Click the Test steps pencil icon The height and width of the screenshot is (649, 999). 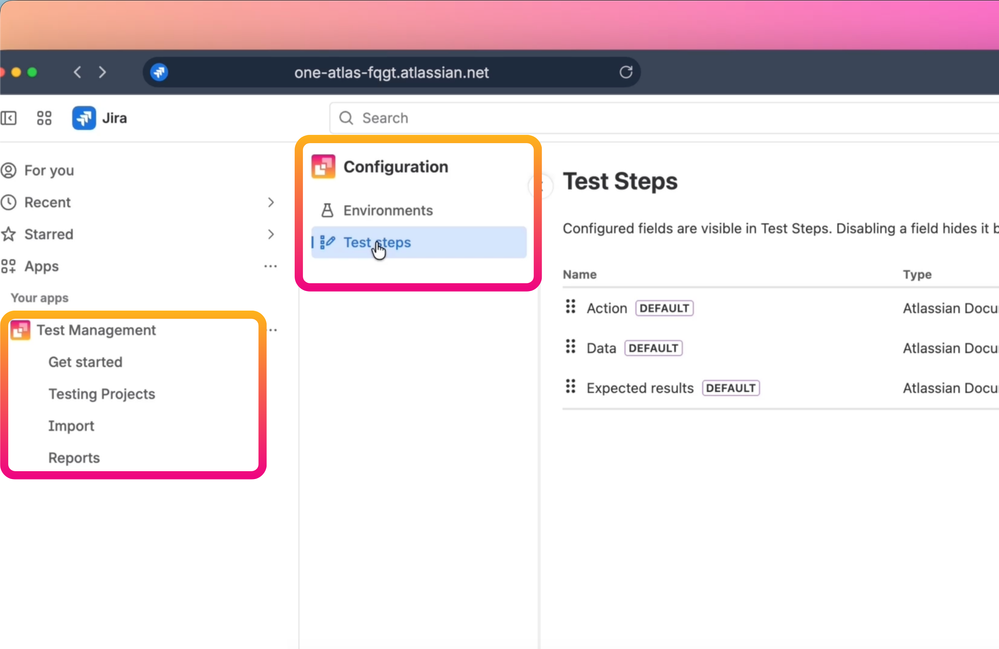point(327,242)
